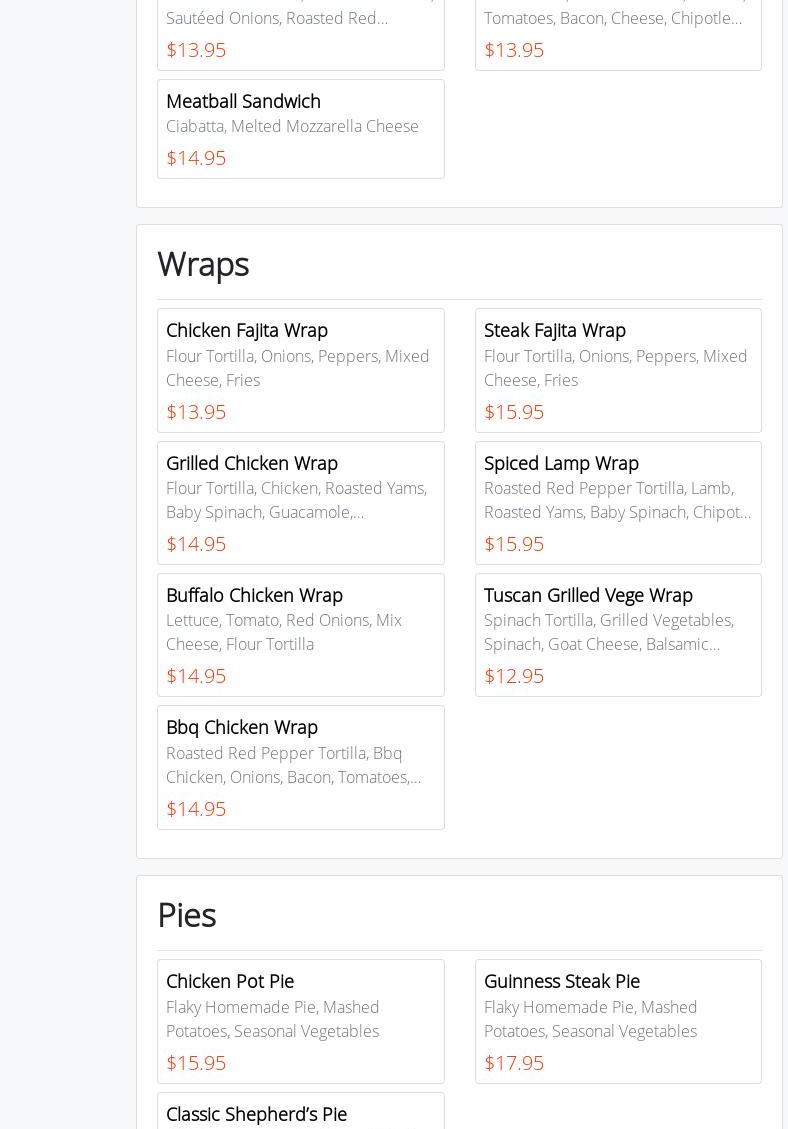Click the Steak Fajita Wrap $15.95 price
This screenshot has width=788, height=1129.
[514, 412]
